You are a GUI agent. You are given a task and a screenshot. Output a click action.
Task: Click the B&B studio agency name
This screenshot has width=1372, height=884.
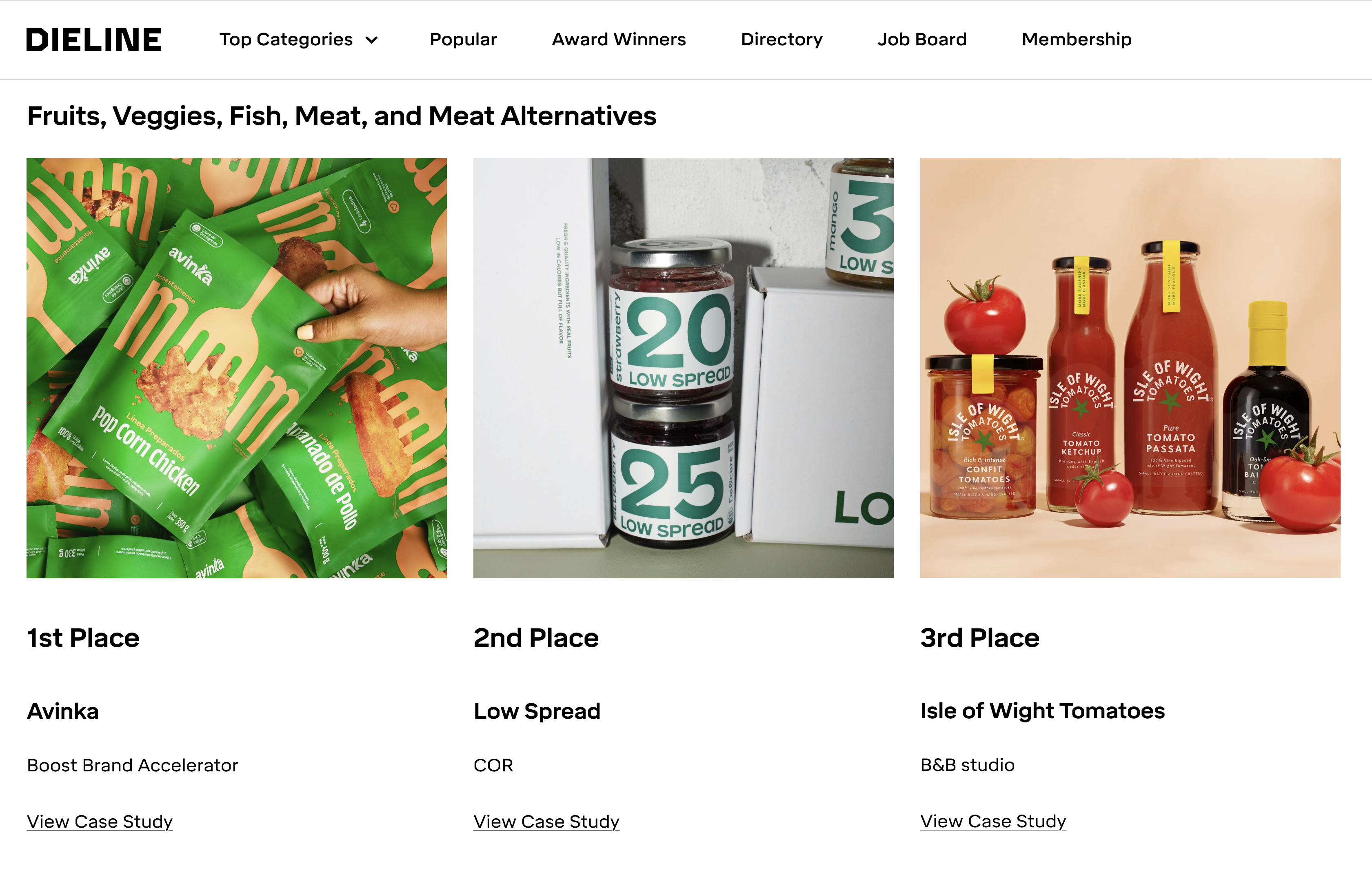[968, 765]
